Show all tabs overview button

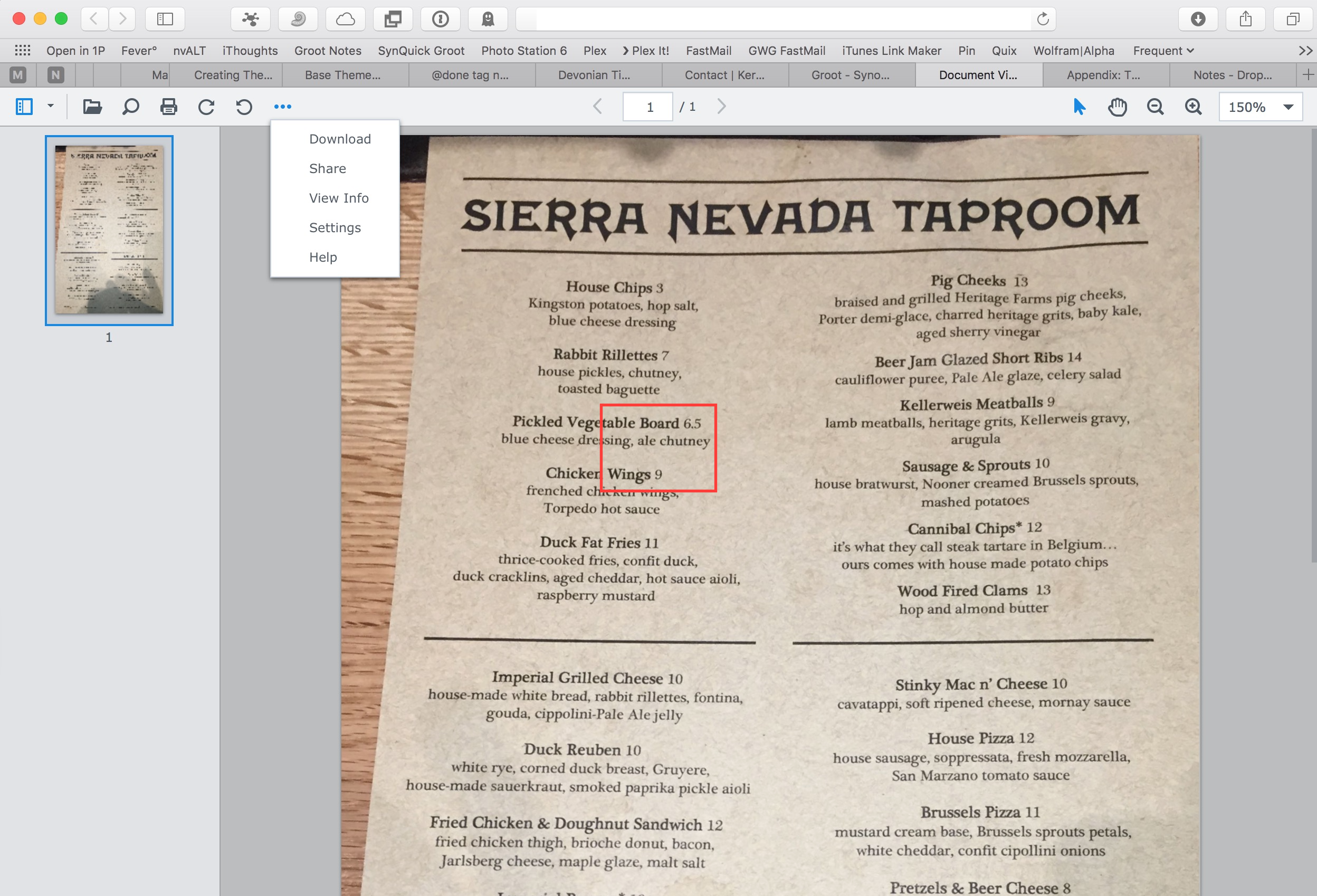tap(1293, 18)
